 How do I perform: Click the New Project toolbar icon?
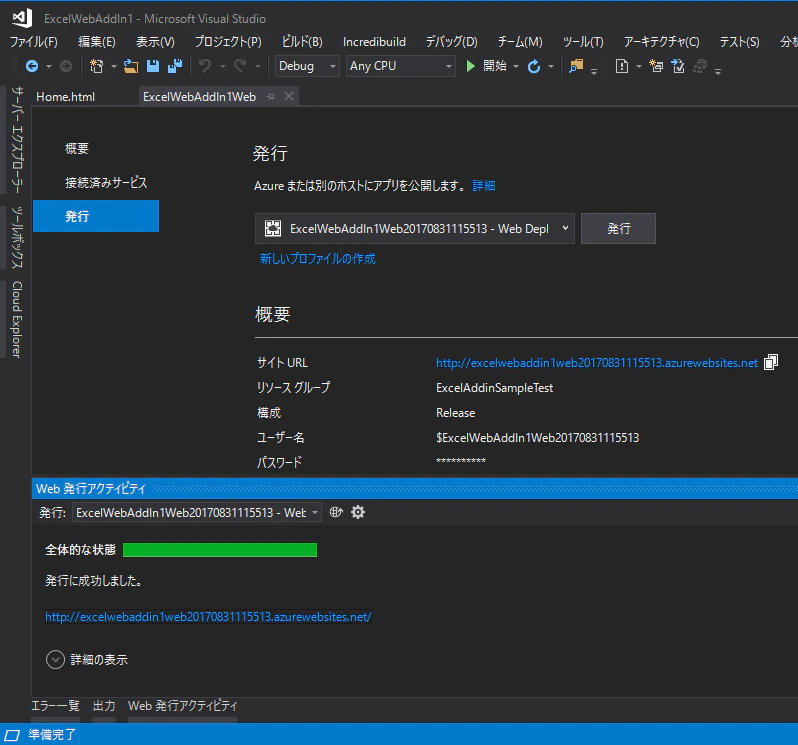click(96, 66)
